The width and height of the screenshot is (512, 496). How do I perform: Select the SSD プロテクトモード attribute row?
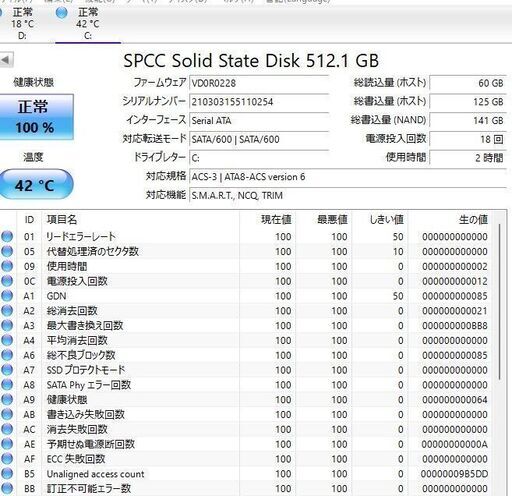point(247,370)
